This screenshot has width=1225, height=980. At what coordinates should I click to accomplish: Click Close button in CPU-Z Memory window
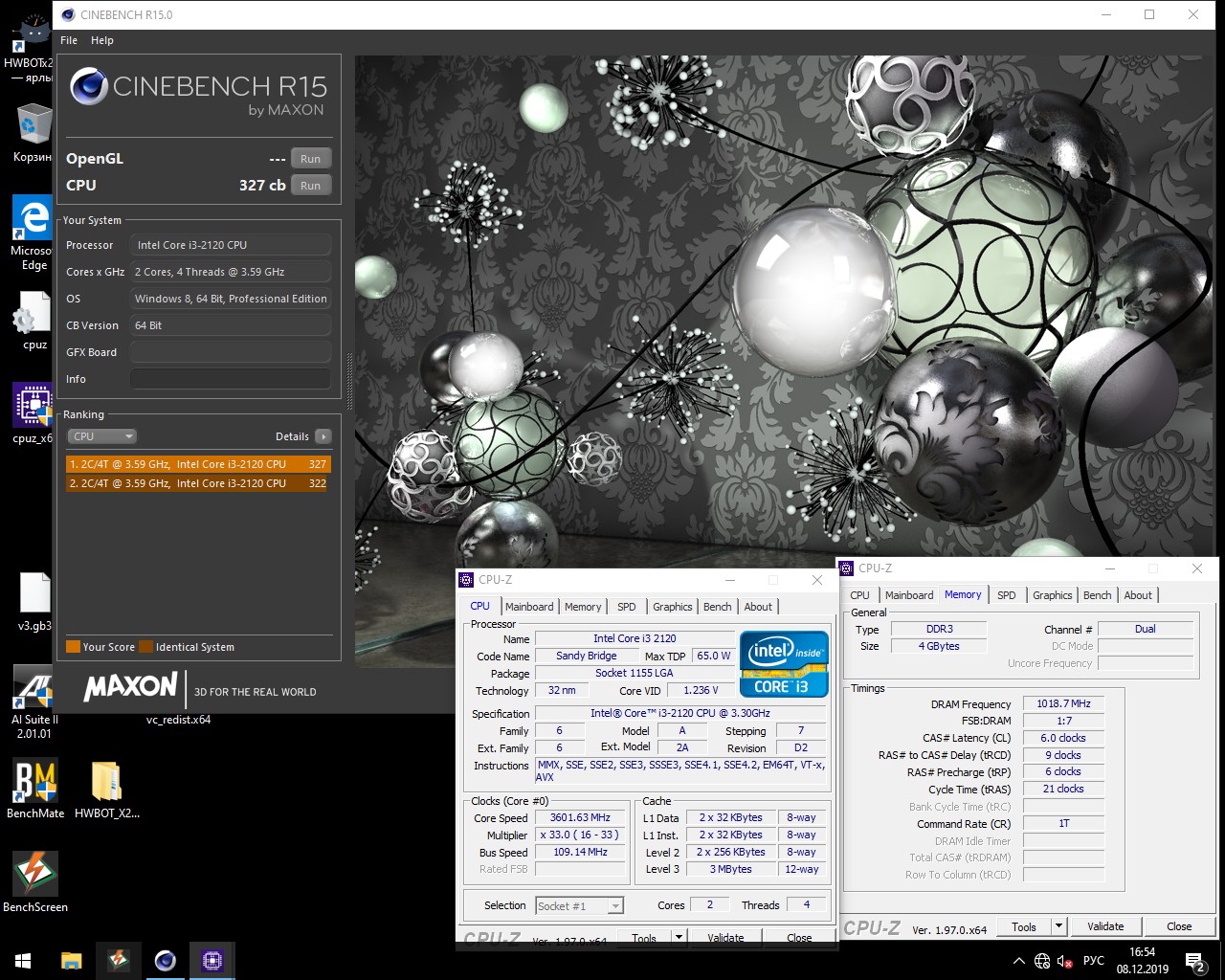1179,926
